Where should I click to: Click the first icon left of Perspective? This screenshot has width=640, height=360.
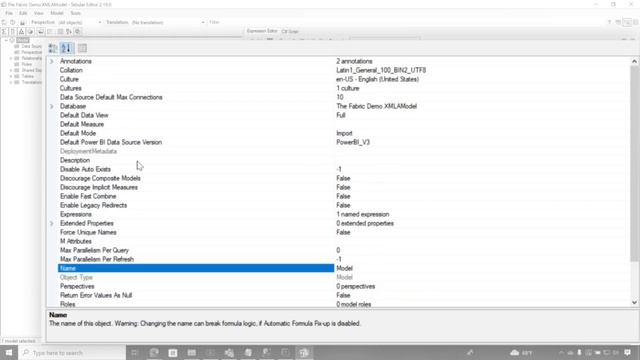pyautogui.click(x=4, y=22)
